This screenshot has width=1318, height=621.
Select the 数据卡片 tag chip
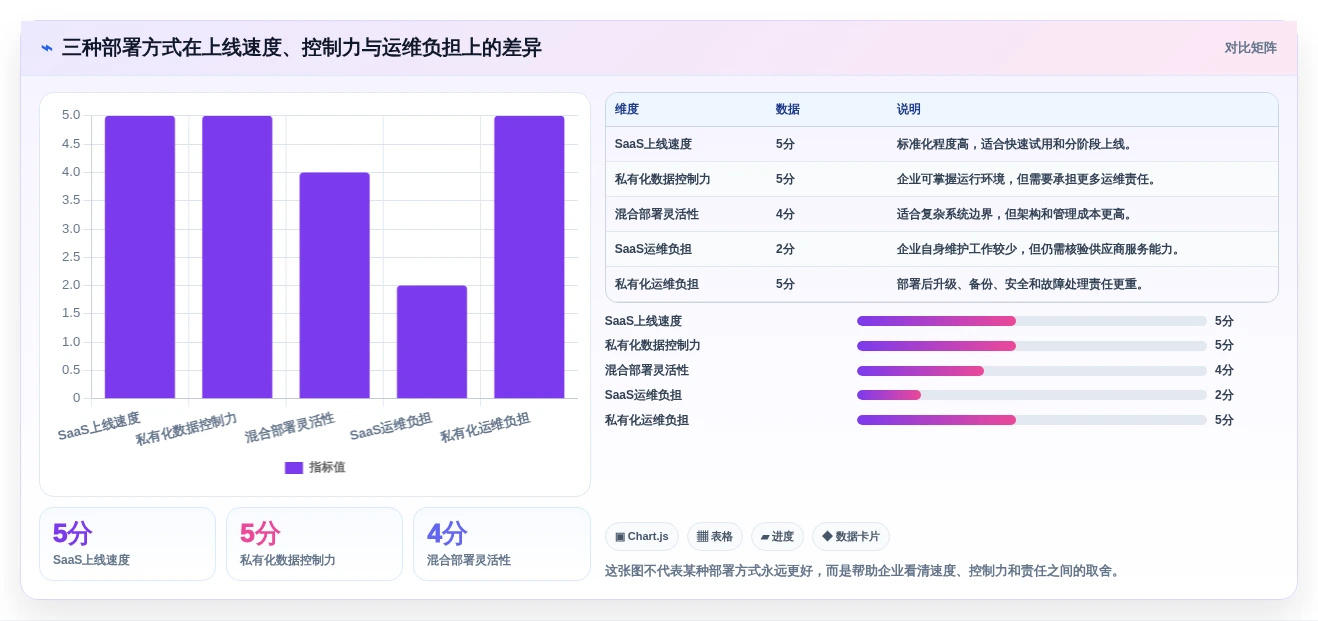click(851, 537)
